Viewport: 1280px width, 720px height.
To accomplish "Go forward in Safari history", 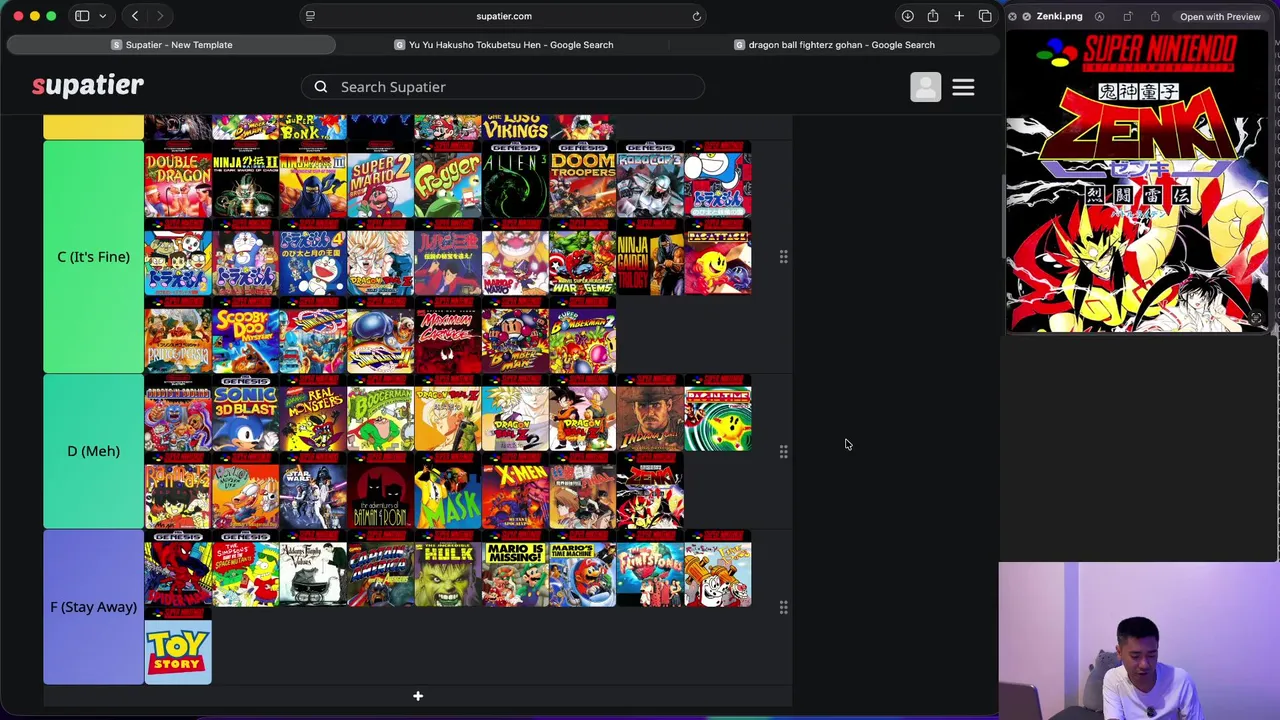I will pyautogui.click(x=160, y=16).
